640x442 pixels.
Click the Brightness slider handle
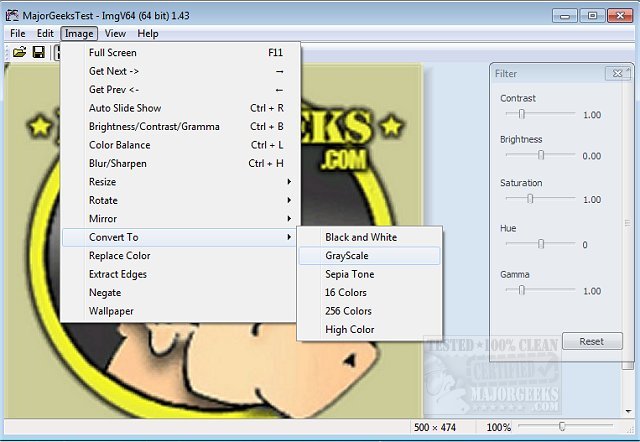pyautogui.click(x=541, y=155)
